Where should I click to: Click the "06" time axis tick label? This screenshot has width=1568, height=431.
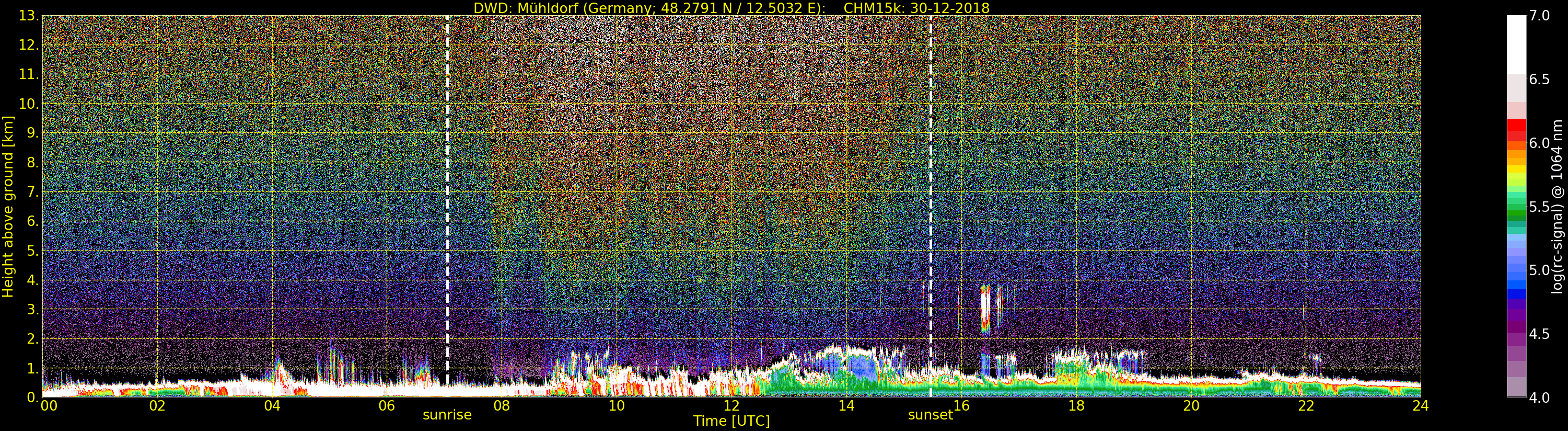[387, 406]
